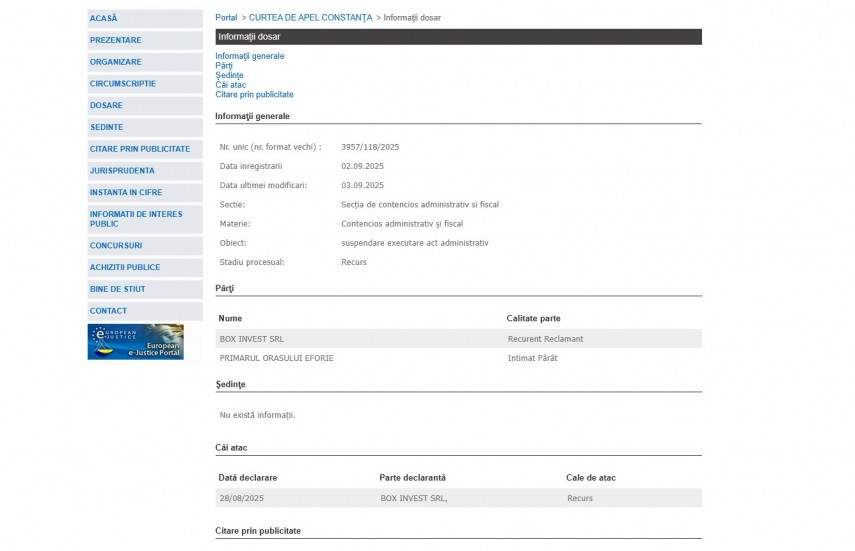Click registration date 02.09.2025
855x551 pixels.
(363, 166)
